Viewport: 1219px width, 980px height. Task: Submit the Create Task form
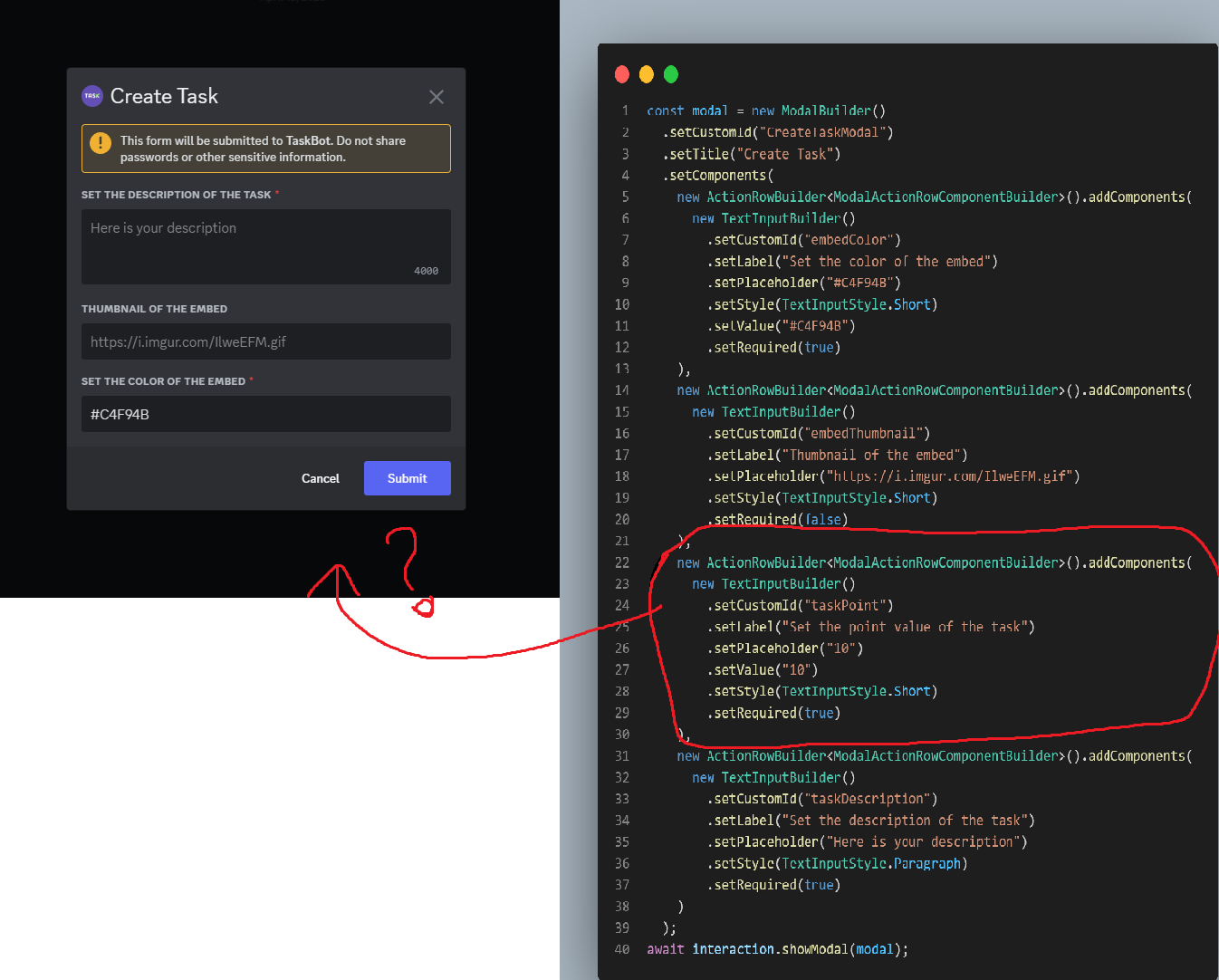(x=408, y=478)
